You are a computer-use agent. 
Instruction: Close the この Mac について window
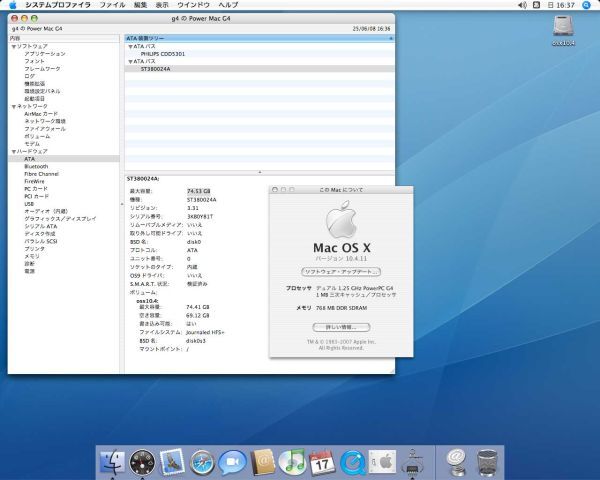(274, 189)
